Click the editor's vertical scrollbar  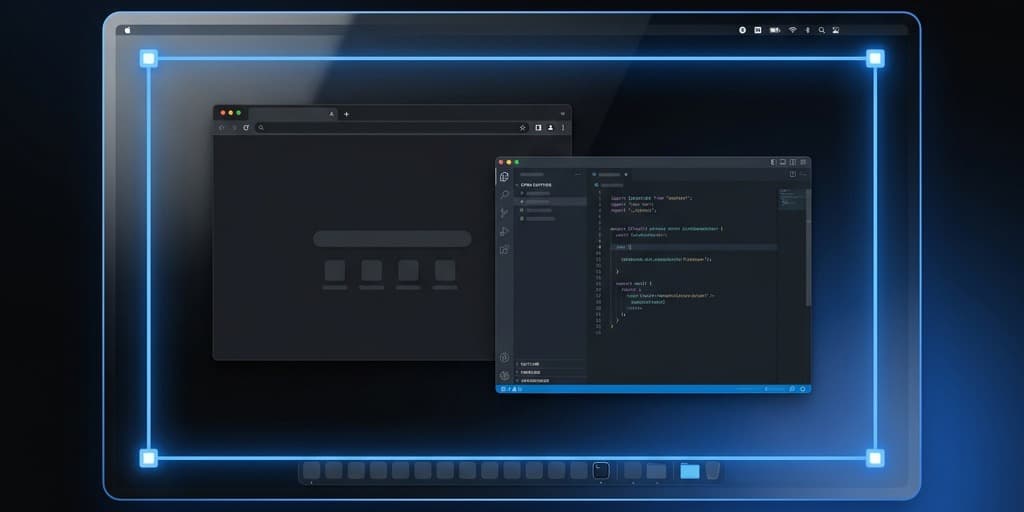click(x=808, y=248)
